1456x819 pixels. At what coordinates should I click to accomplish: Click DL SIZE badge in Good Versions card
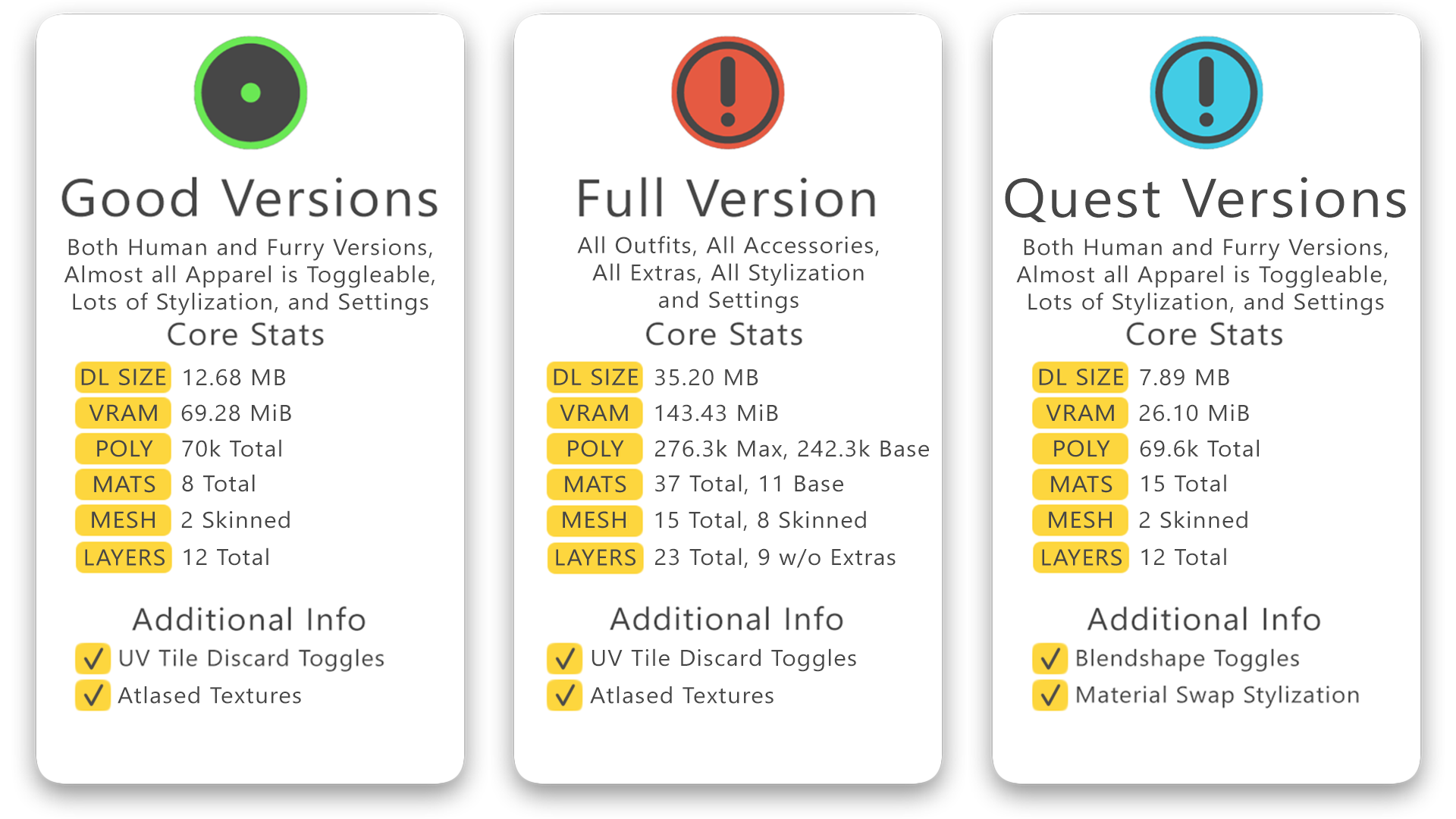(x=123, y=377)
